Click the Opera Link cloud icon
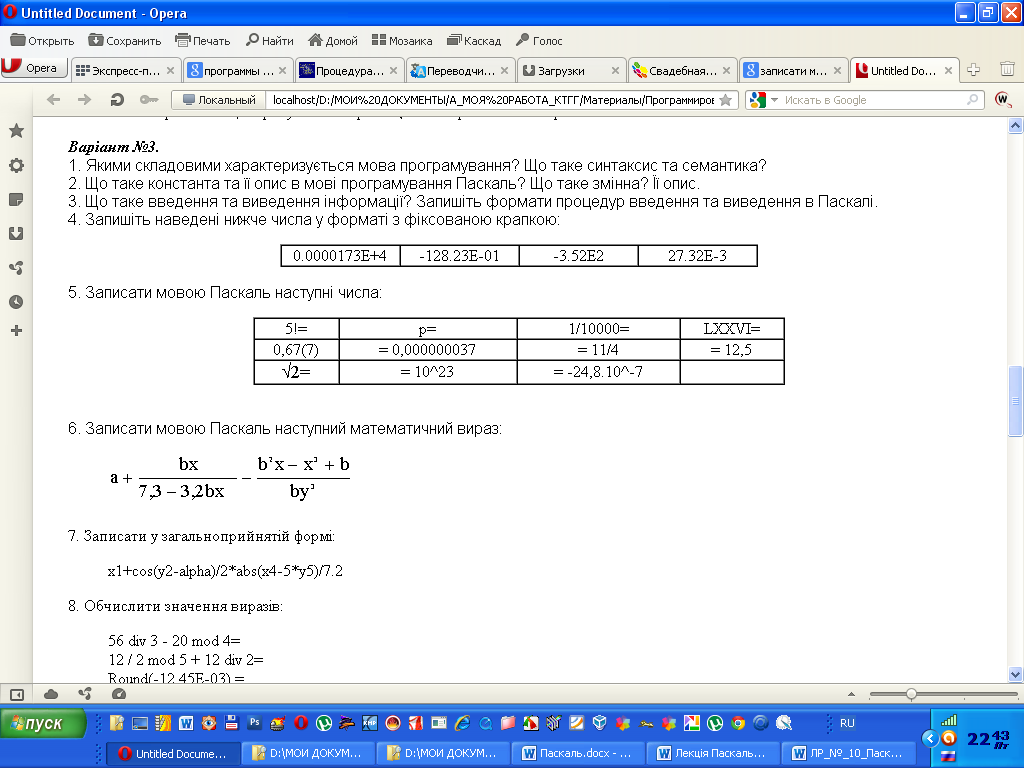Image resolution: width=1024 pixels, height=768 pixels. [x=51, y=694]
